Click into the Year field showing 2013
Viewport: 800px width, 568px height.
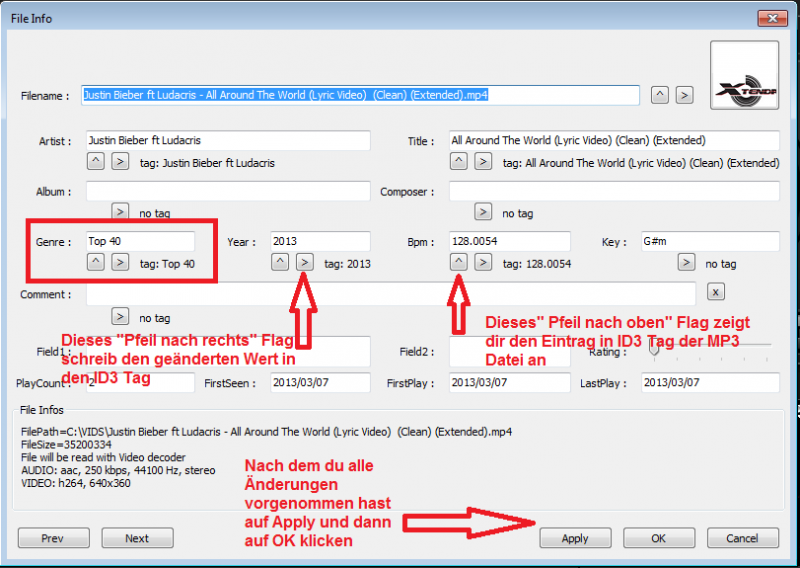tap(320, 241)
